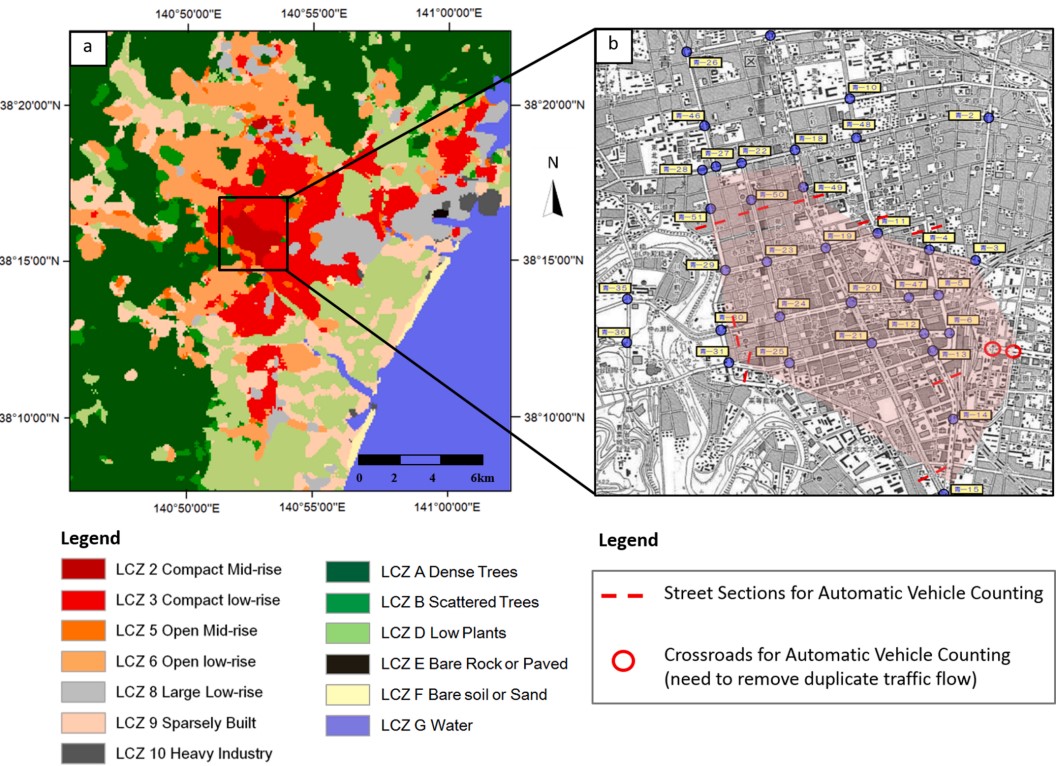Click the yellow label 48 on map b
The image size is (1062, 766).
[x=859, y=125]
